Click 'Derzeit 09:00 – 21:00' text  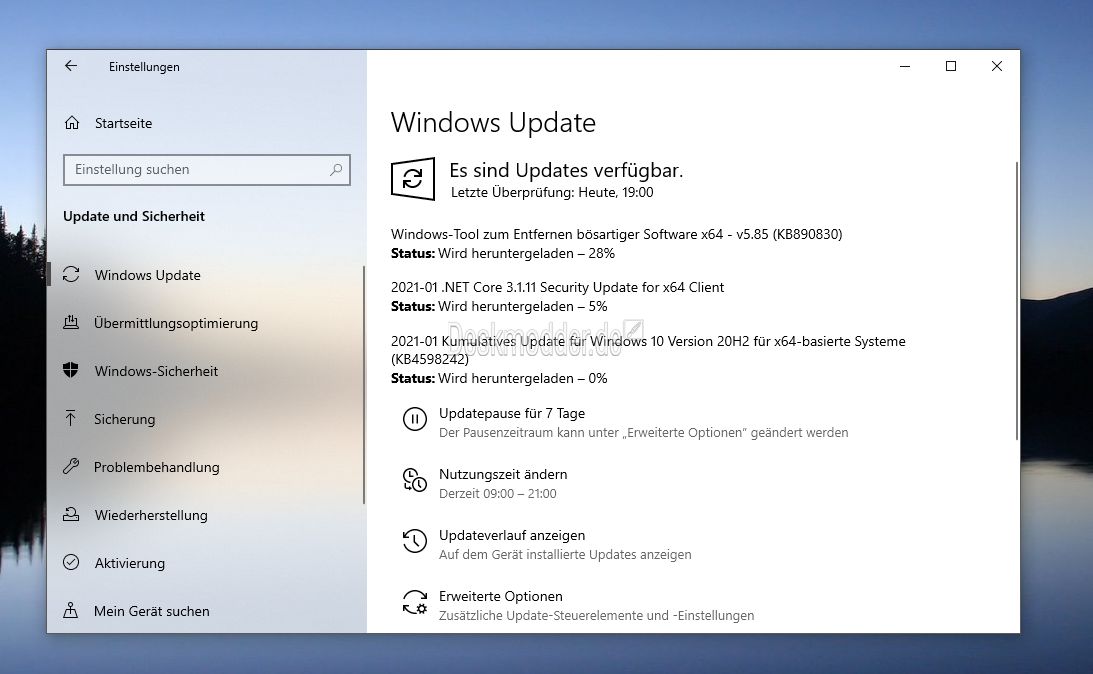click(x=498, y=493)
